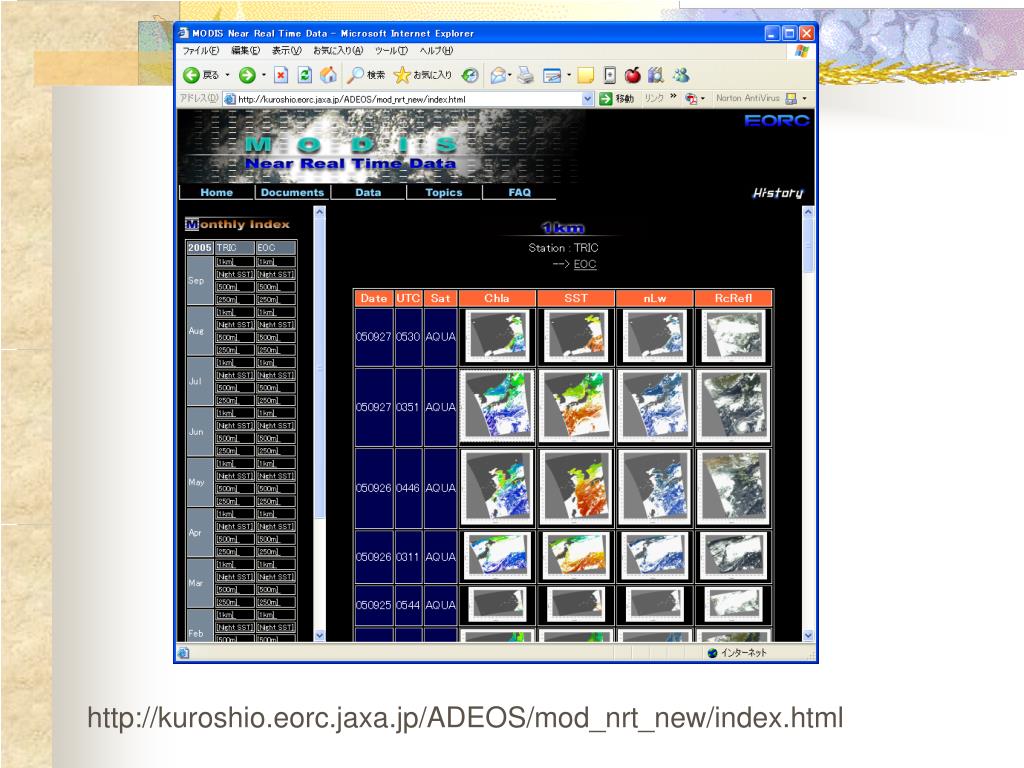Click the status bar page icon
Image resolution: width=1024 pixels, height=768 pixels.
[x=184, y=652]
